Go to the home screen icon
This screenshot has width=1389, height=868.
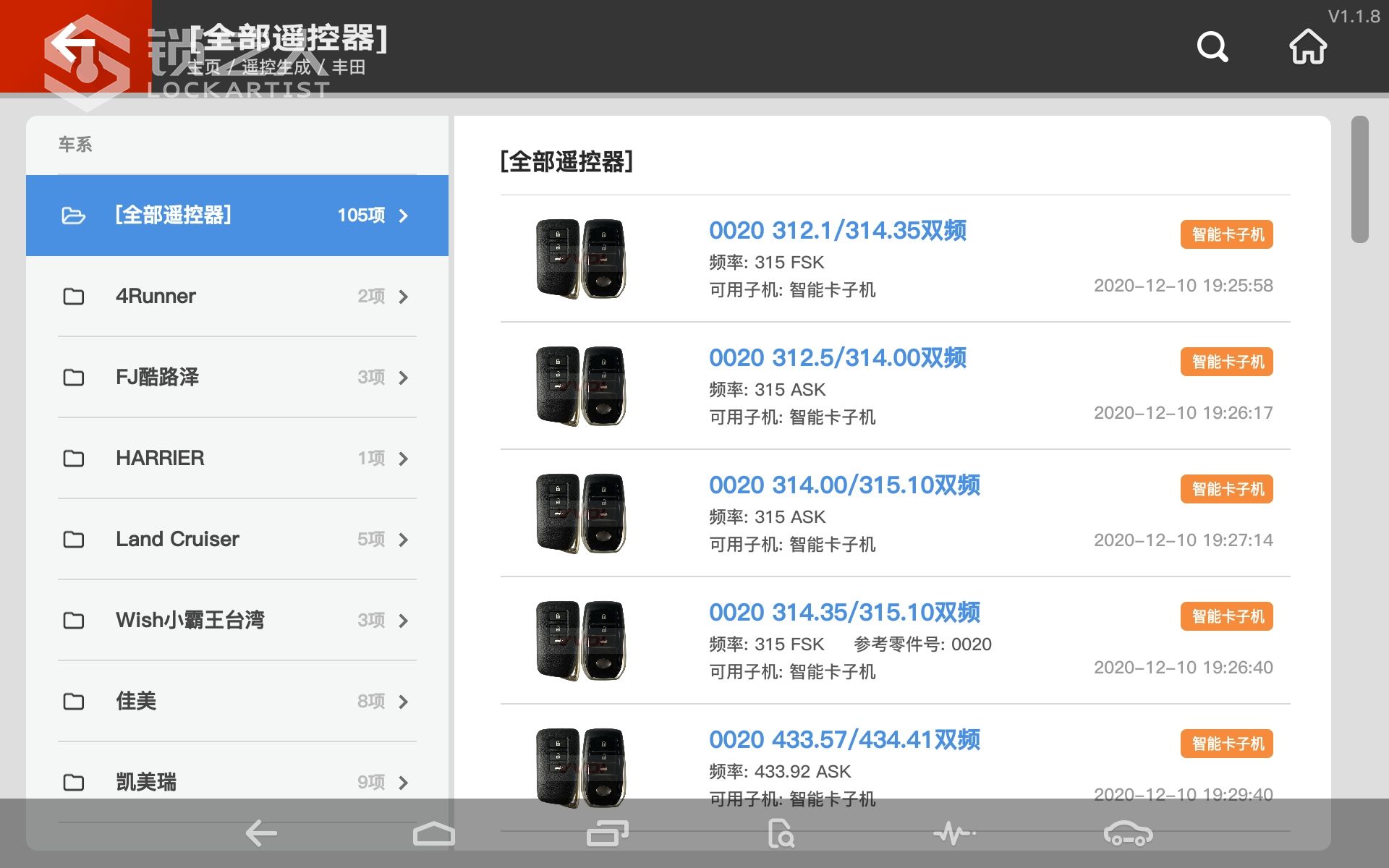click(x=1308, y=47)
